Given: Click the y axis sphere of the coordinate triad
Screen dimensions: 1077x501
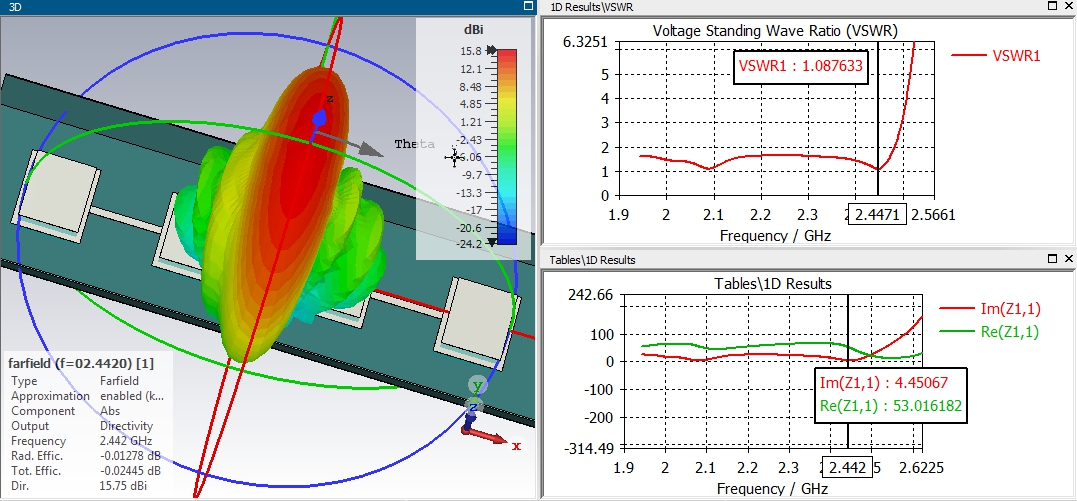Looking at the screenshot, I should tap(477, 386).
